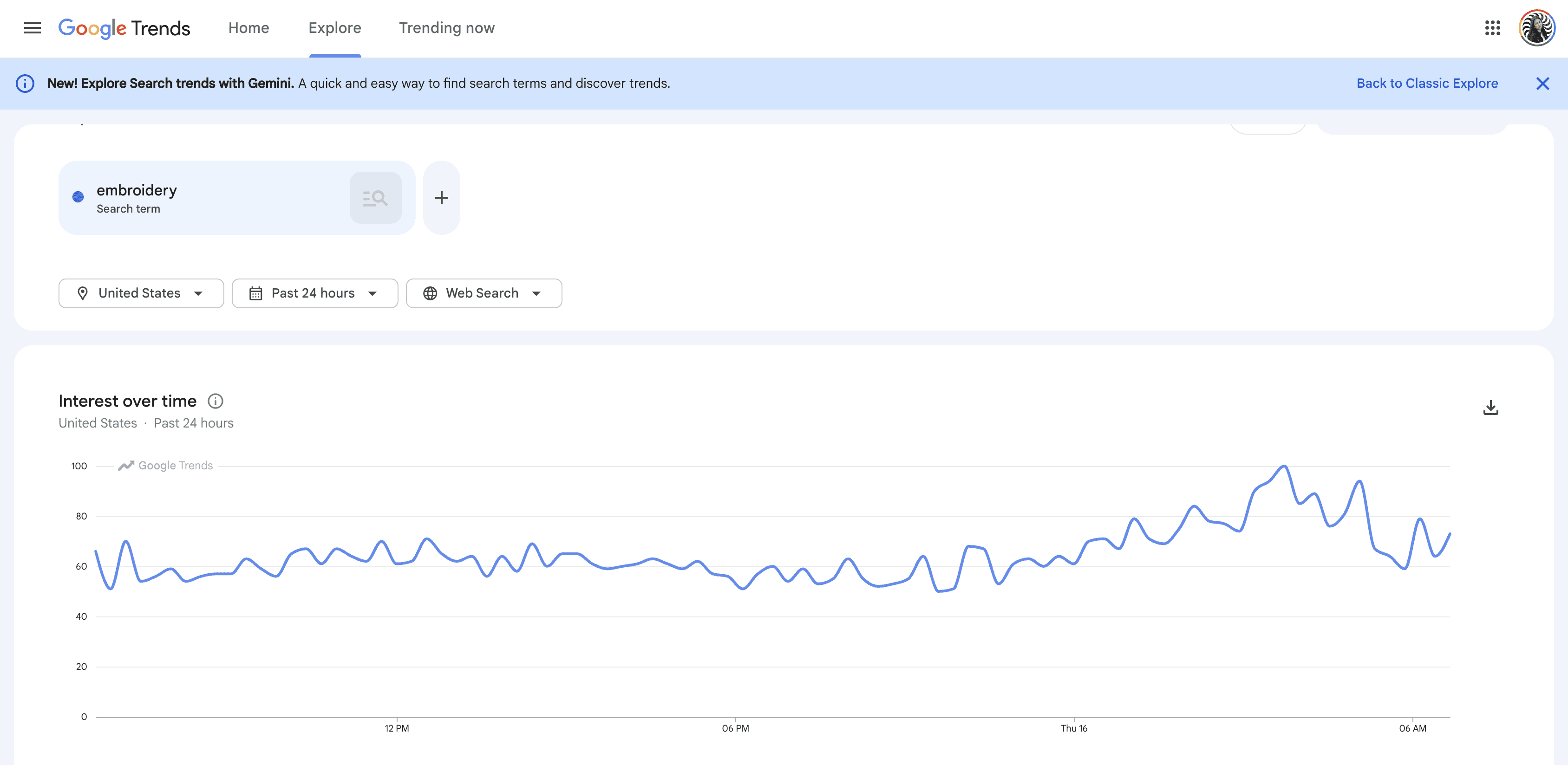Open the Google apps grid
The height and width of the screenshot is (765, 1568).
pos(1492,28)
